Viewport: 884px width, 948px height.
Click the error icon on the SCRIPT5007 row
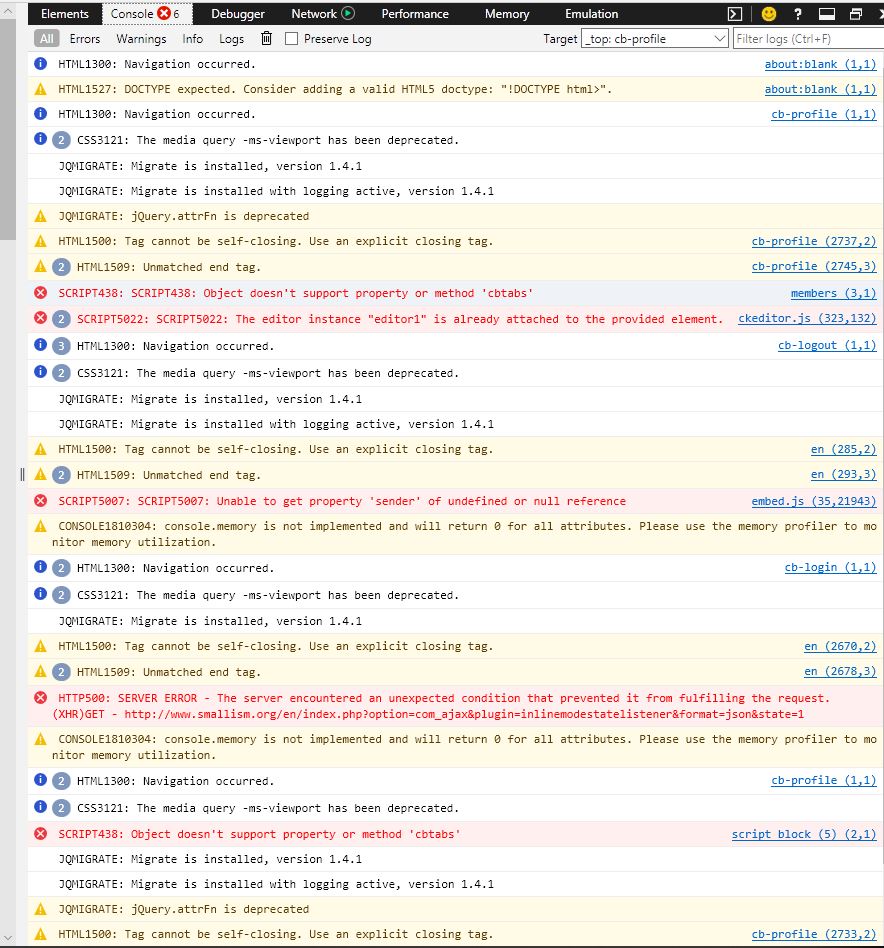41,501
